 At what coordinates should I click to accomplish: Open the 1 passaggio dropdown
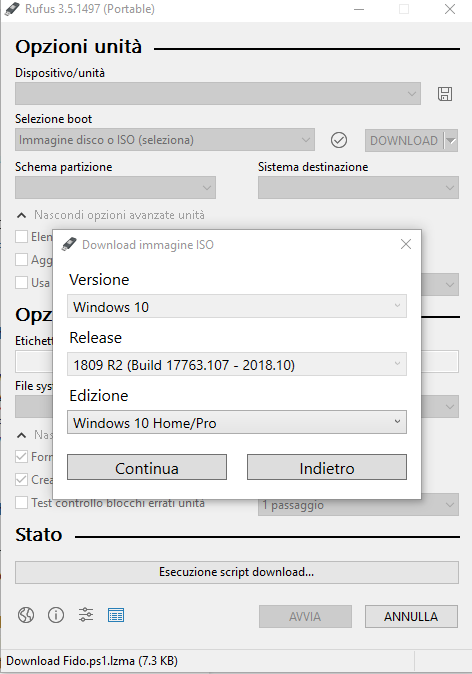click(x=359, y=505)
